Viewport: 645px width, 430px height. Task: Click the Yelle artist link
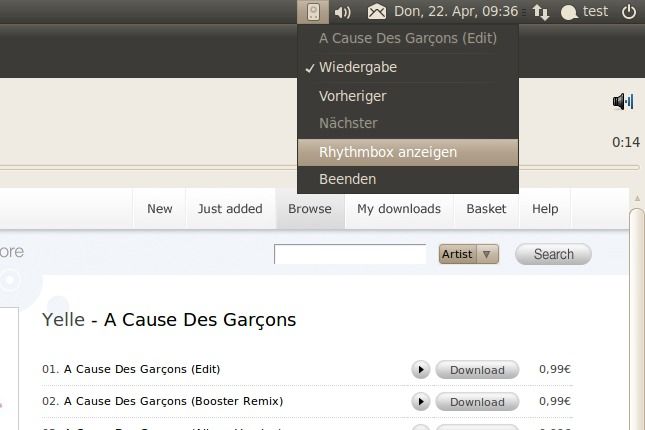(x=63, y=320)
